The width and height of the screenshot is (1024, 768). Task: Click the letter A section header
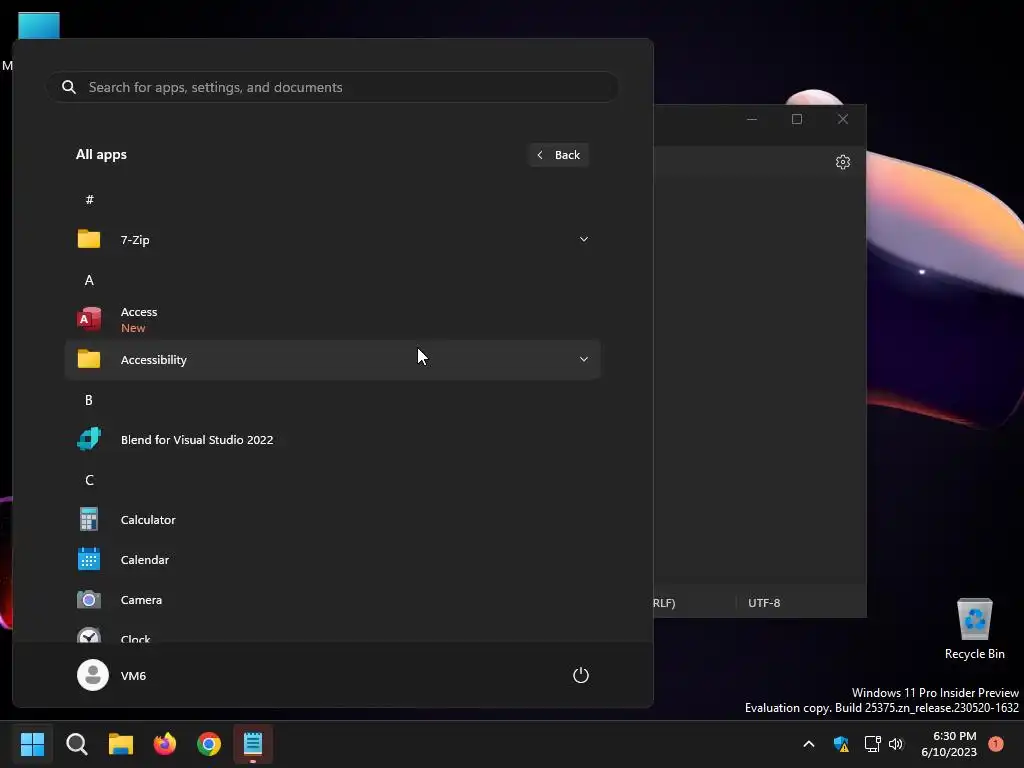[x=89, y=280]
